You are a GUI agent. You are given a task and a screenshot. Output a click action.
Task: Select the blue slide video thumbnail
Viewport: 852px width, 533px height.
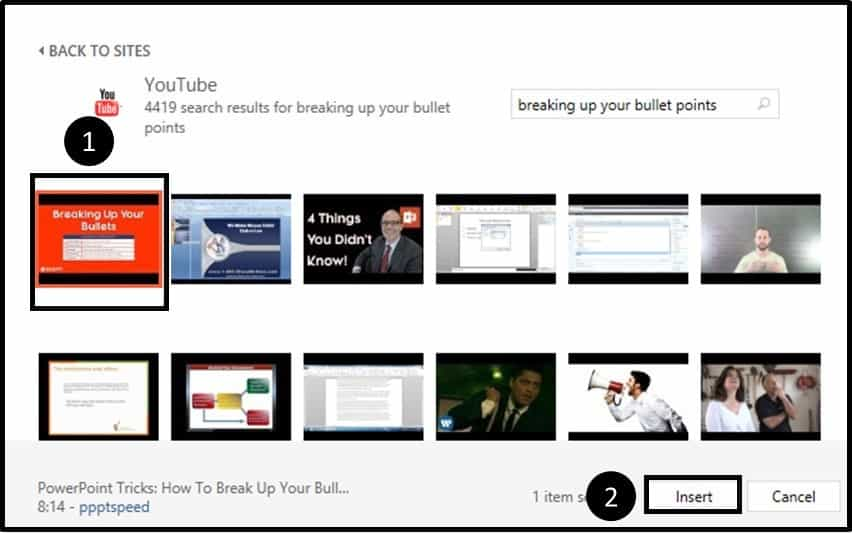click(231, 239)
